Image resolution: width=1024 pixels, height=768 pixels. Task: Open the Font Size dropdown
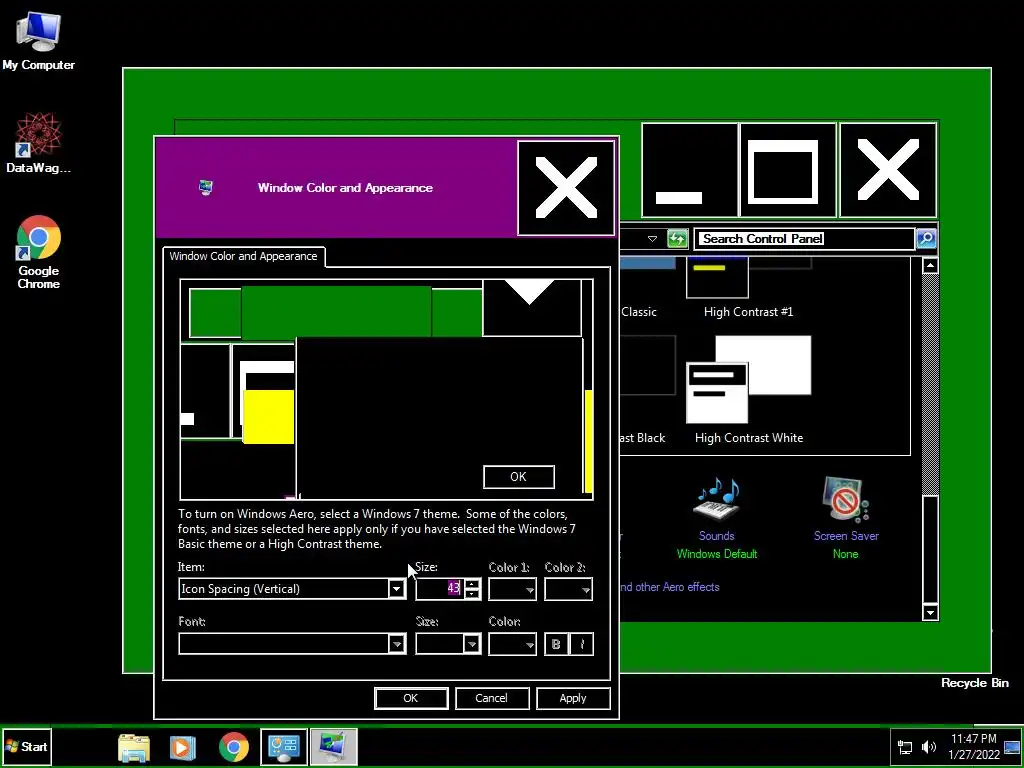click(x=472, y=644)
